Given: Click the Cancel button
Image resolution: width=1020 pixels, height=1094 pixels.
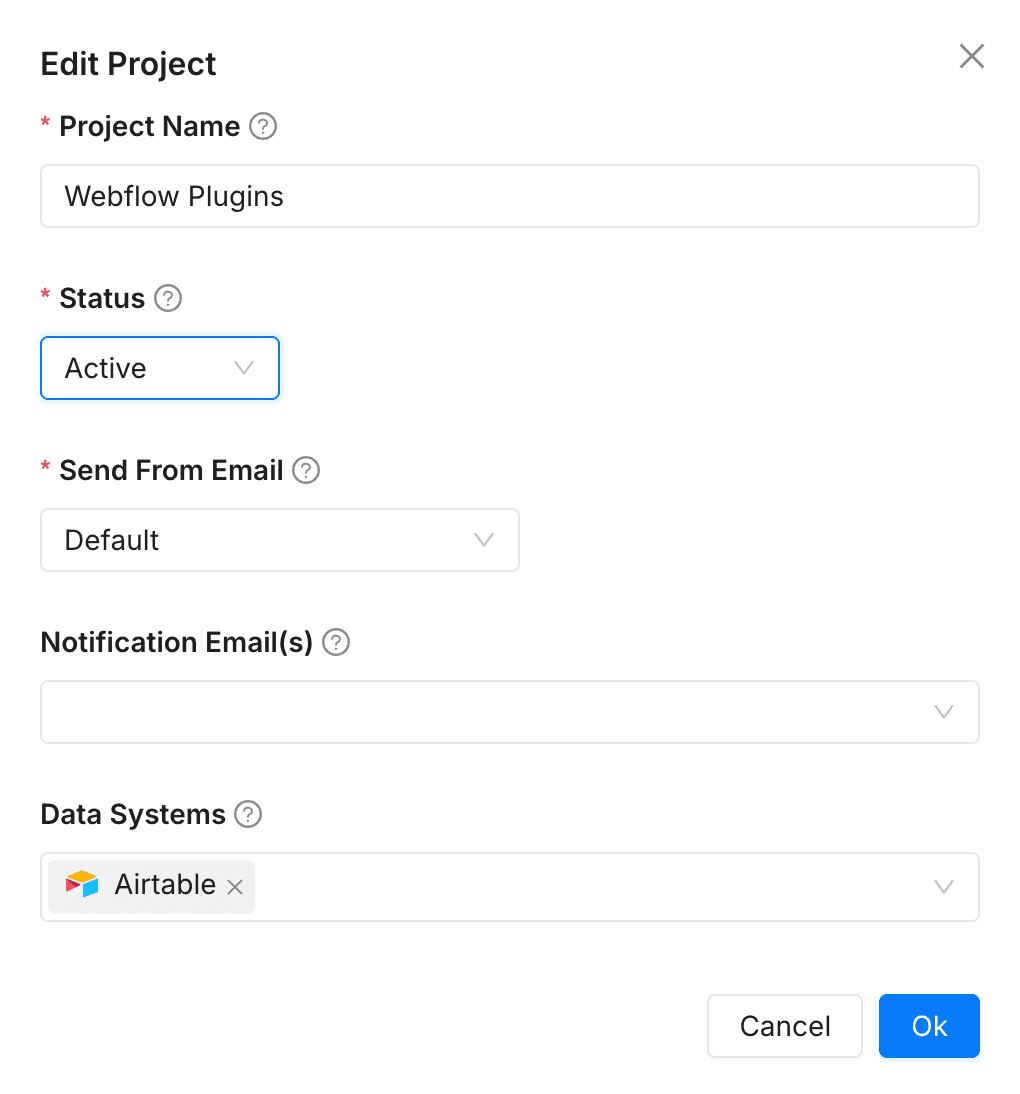Looking at the screenshot, I should coord(785,1026).
